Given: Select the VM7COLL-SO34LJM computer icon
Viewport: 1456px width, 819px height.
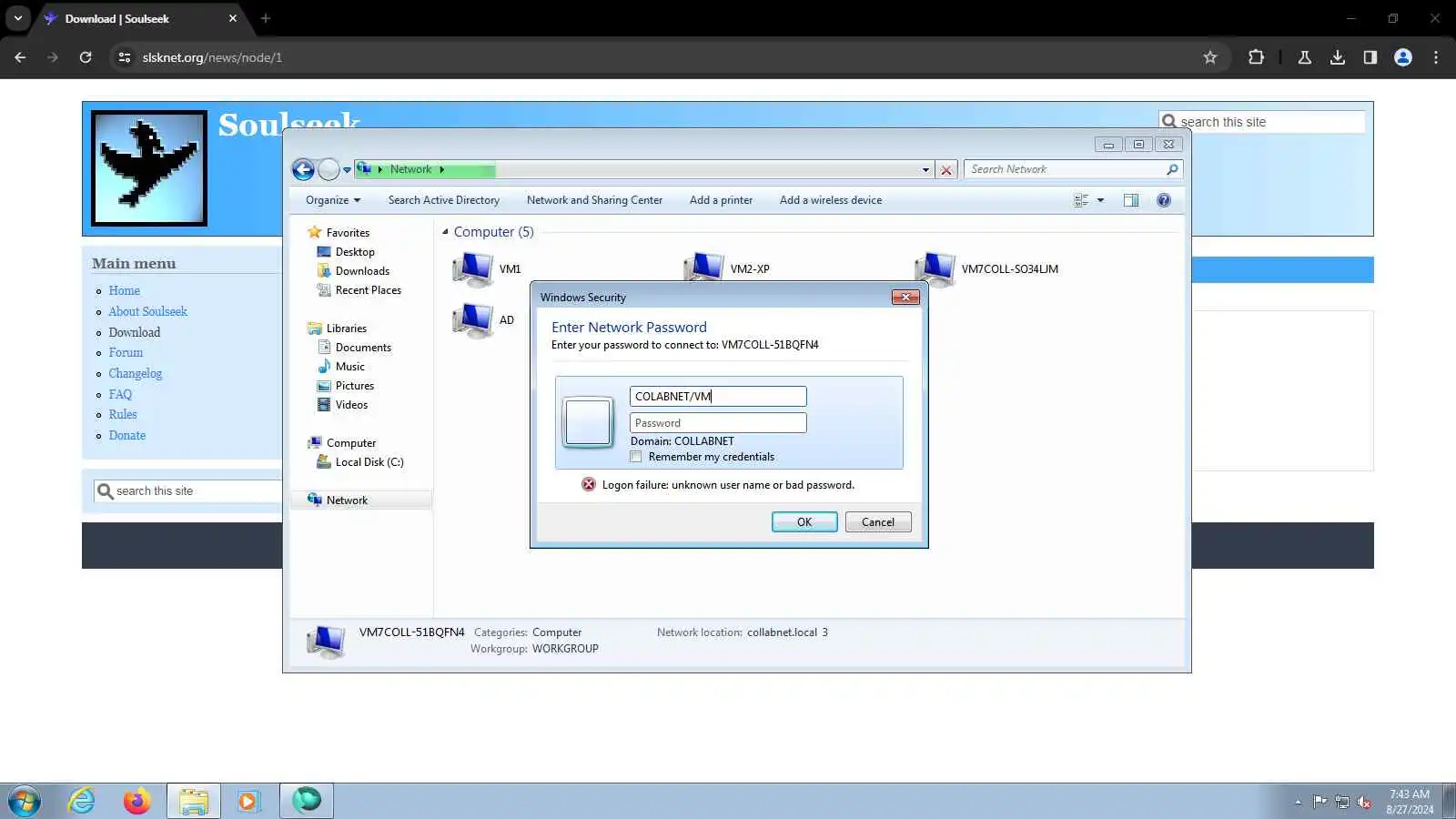Looking at the screenshot, I should (935, 268).
